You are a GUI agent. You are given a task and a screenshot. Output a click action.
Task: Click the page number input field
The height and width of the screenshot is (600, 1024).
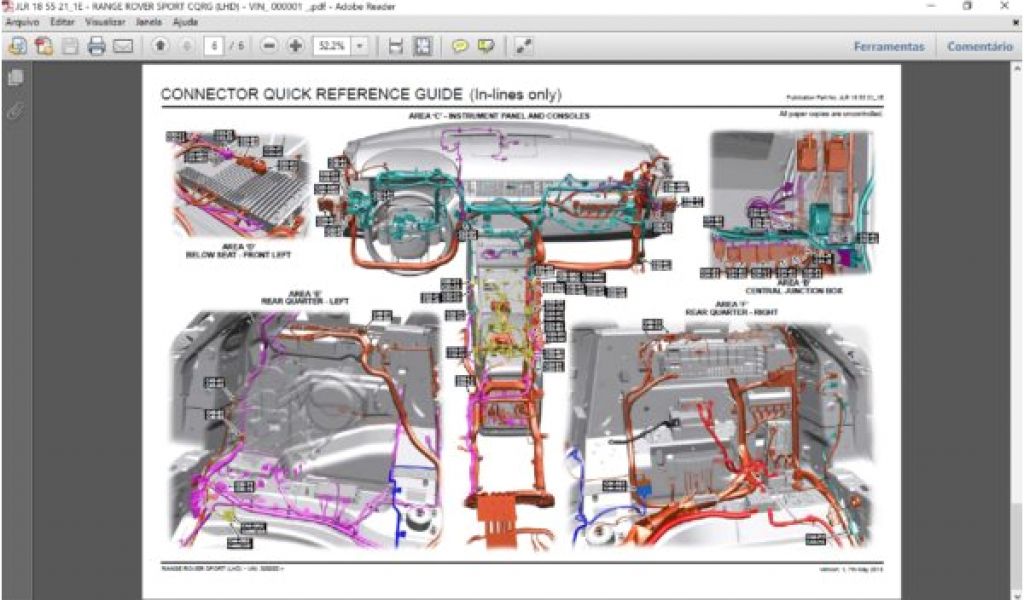(x=214, y=46)
